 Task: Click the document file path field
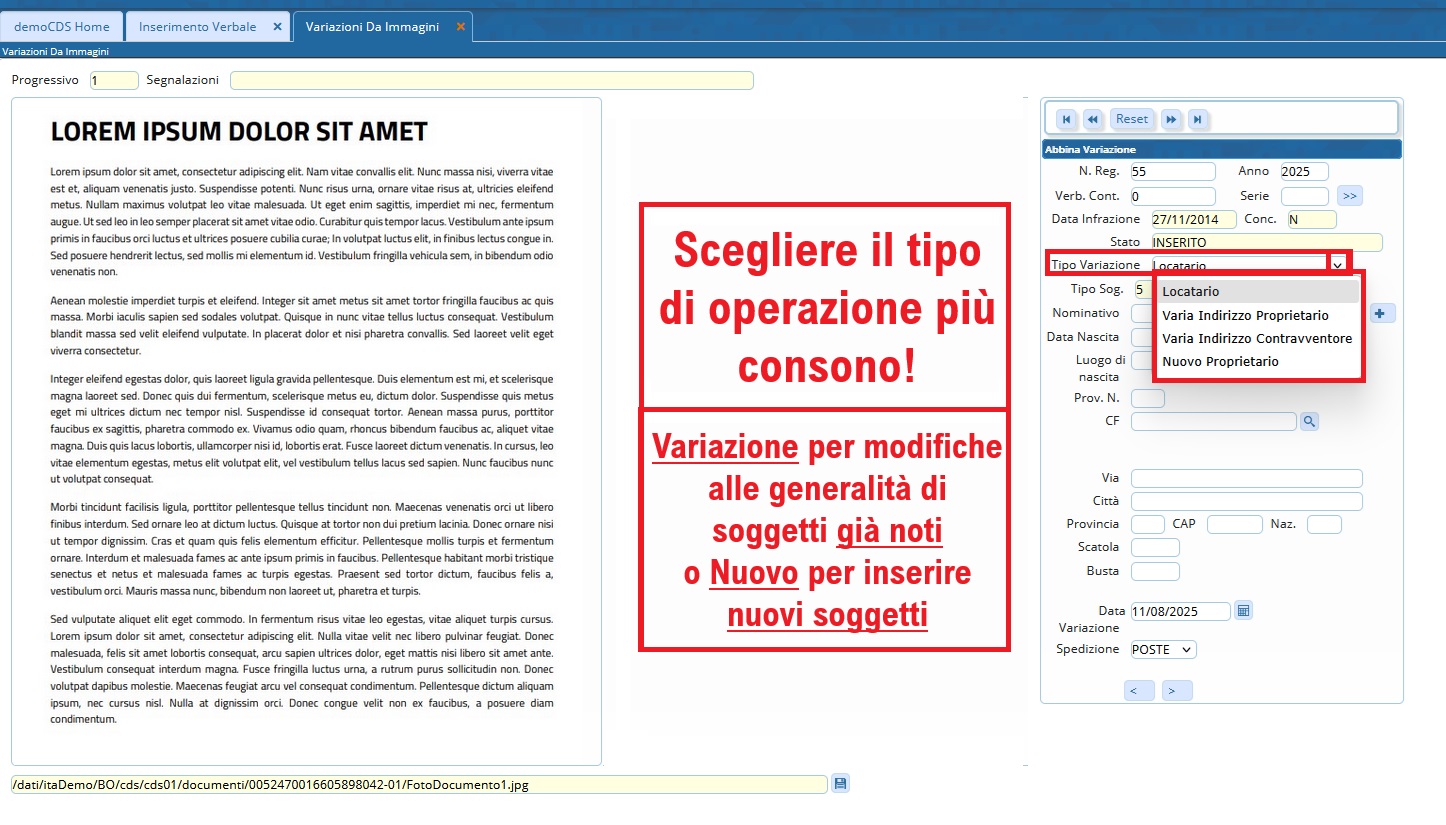[419, 785]
